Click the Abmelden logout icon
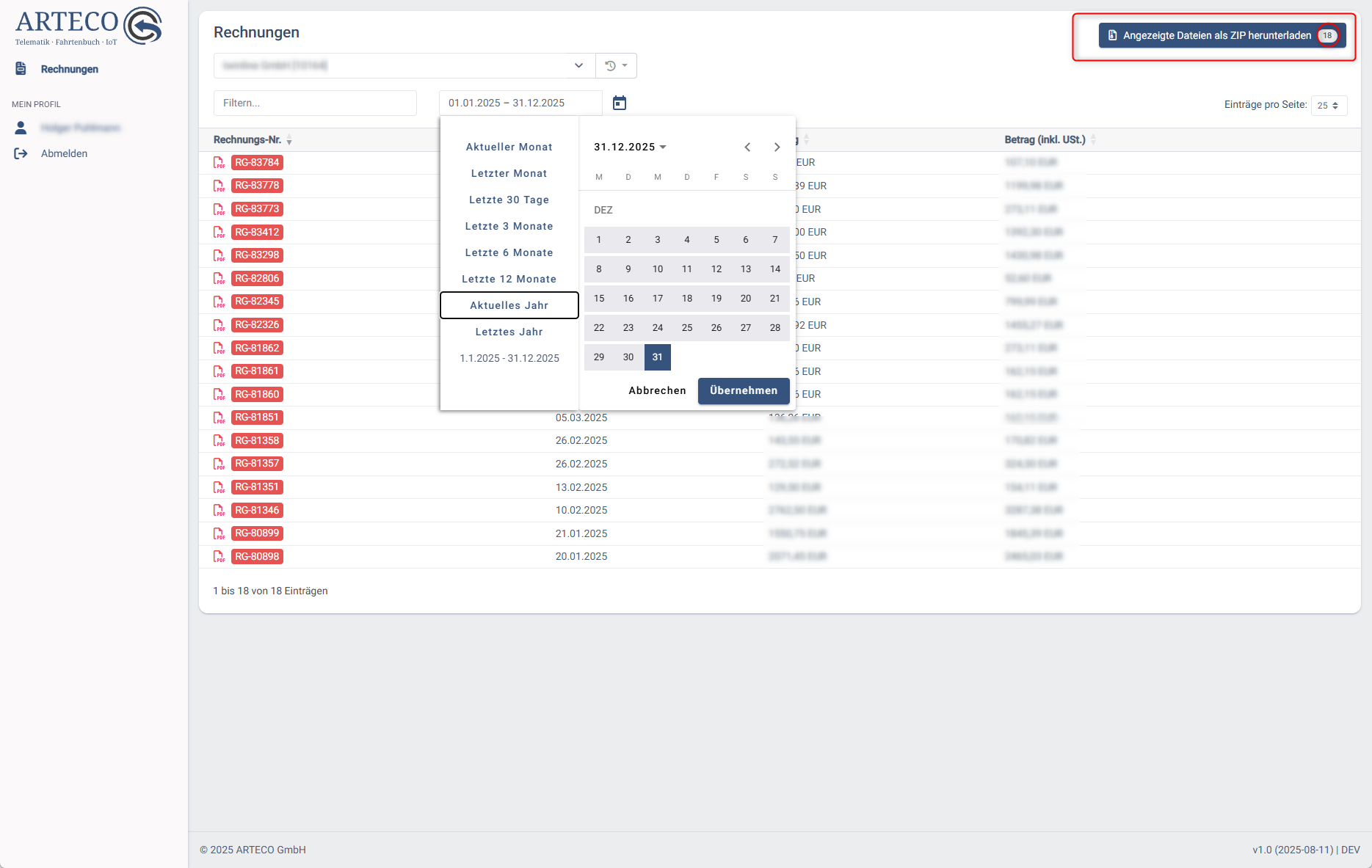The width and height of the screenshot is (1372, 868). click(21, 153)
